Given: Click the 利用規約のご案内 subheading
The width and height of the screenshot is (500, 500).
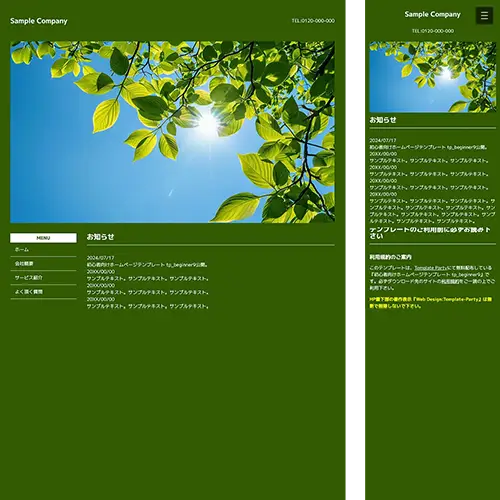Looking at the screenshot, I should tap(390, 257).
